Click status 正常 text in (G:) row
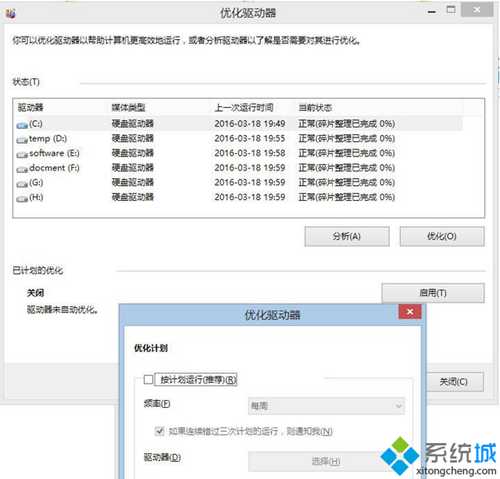Viewport: 500px width, 479px height. tap(347, 182)
